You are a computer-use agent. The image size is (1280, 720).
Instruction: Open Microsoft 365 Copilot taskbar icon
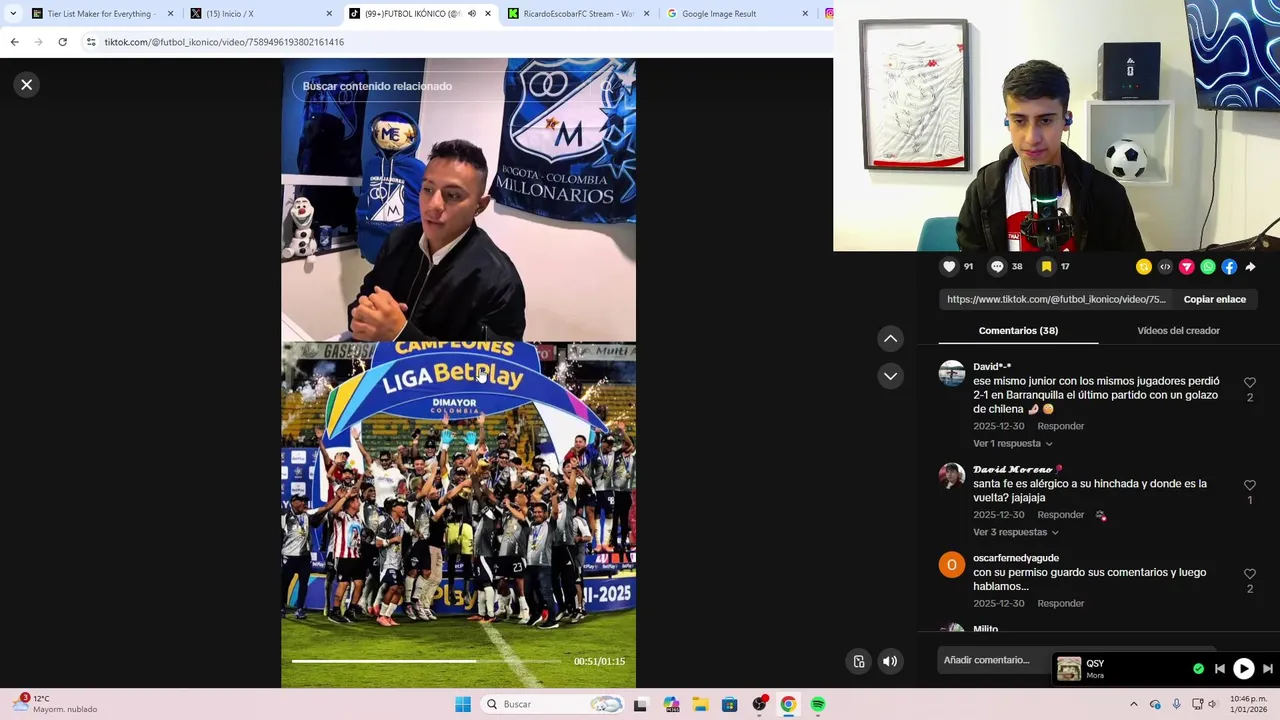pos(671,704)
